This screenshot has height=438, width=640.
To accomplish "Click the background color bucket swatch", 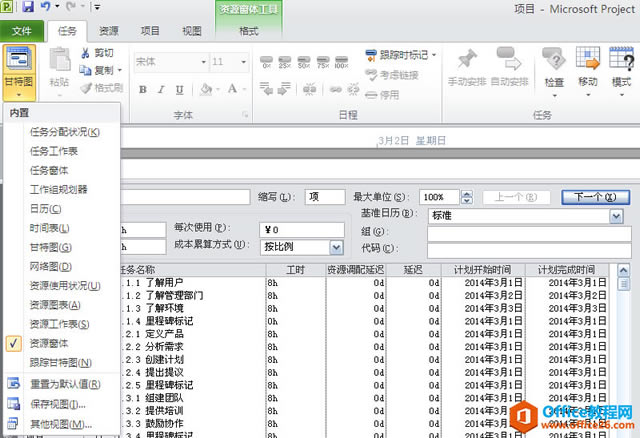I will (206, 89).
